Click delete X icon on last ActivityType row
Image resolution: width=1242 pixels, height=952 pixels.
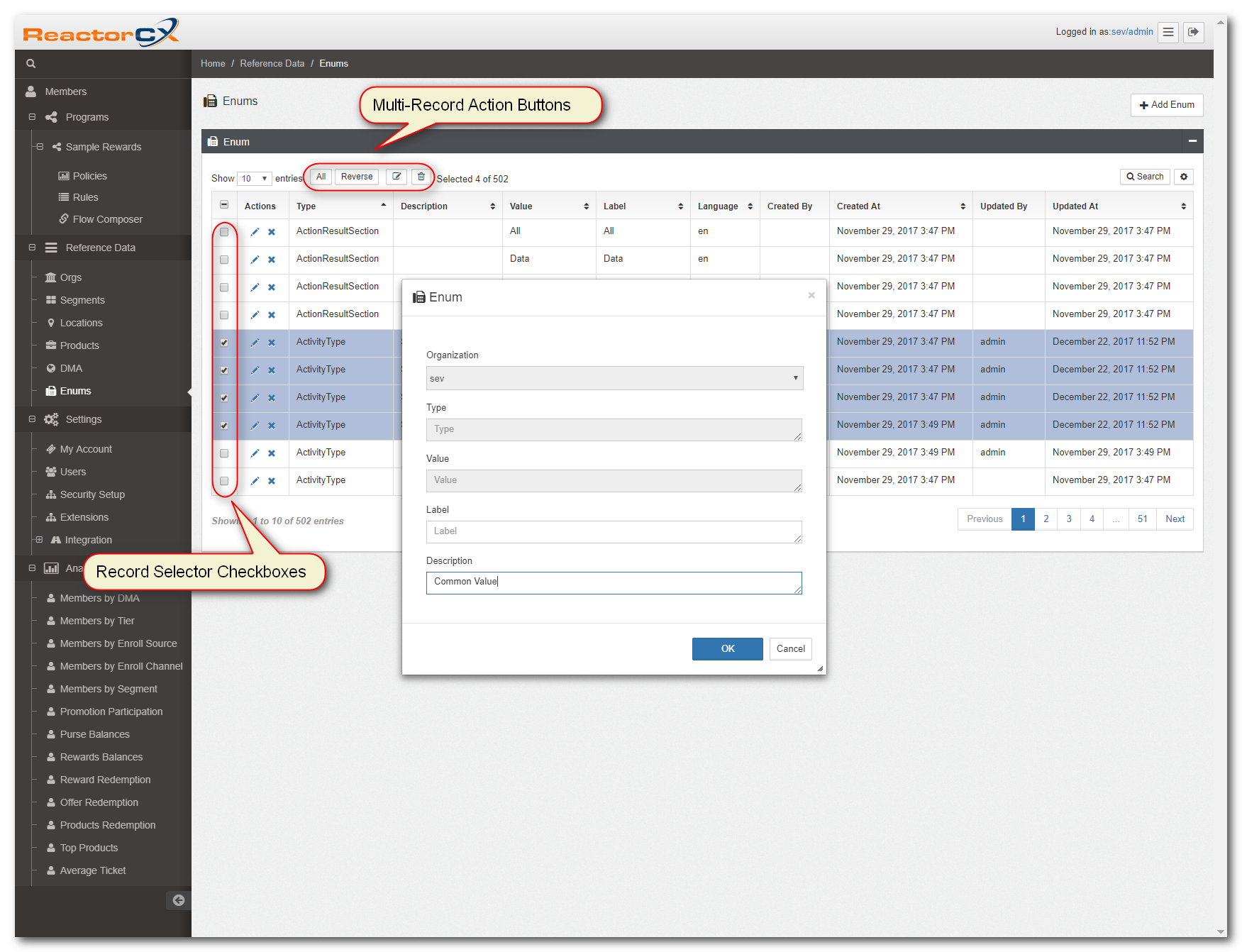[272, 481]
